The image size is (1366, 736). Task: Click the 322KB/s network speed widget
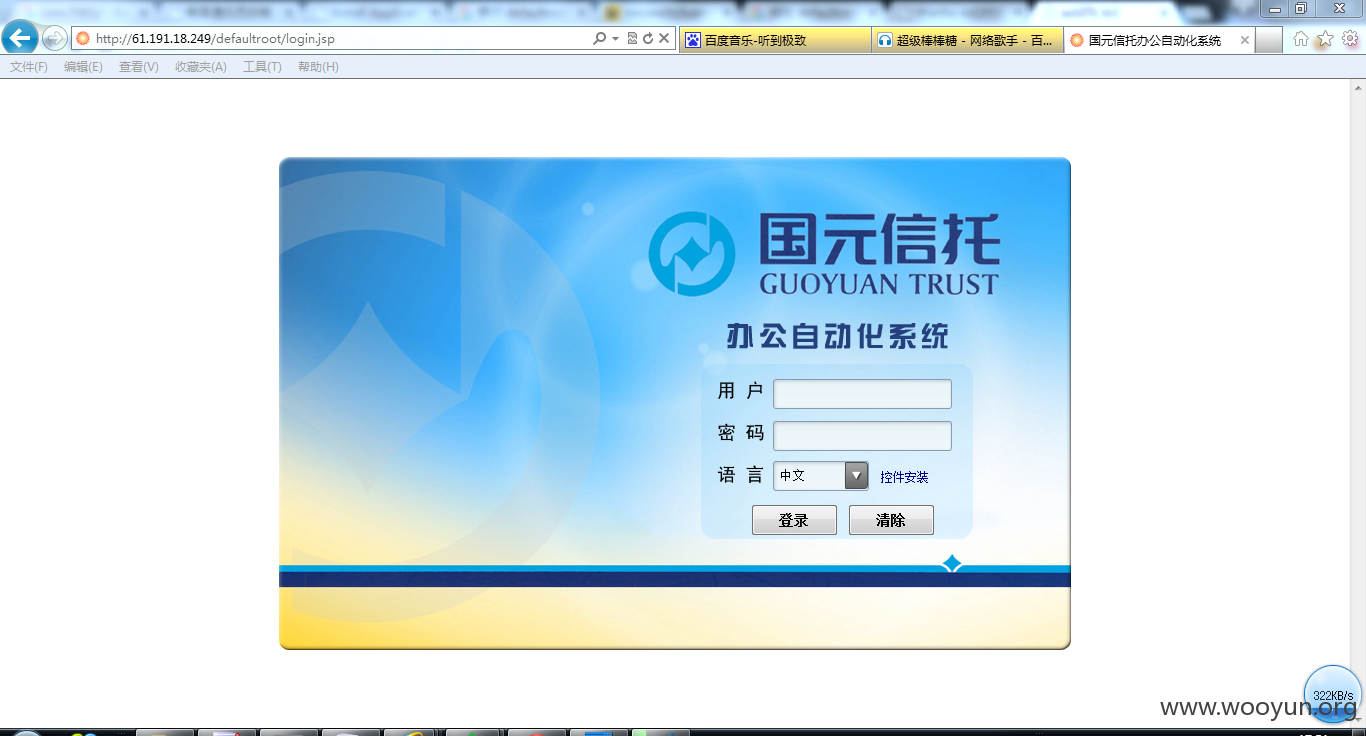click(1333, 693)
